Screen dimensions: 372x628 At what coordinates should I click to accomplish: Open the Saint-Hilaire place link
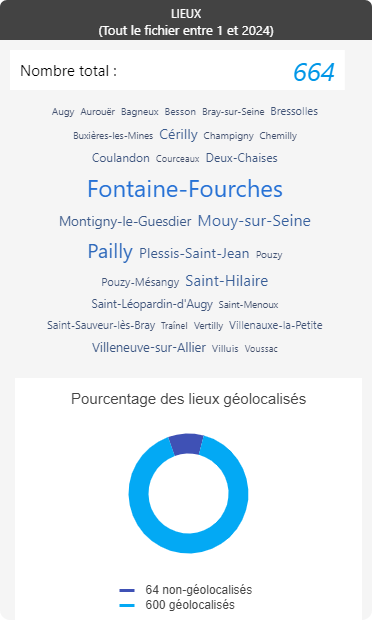point(227,281)
